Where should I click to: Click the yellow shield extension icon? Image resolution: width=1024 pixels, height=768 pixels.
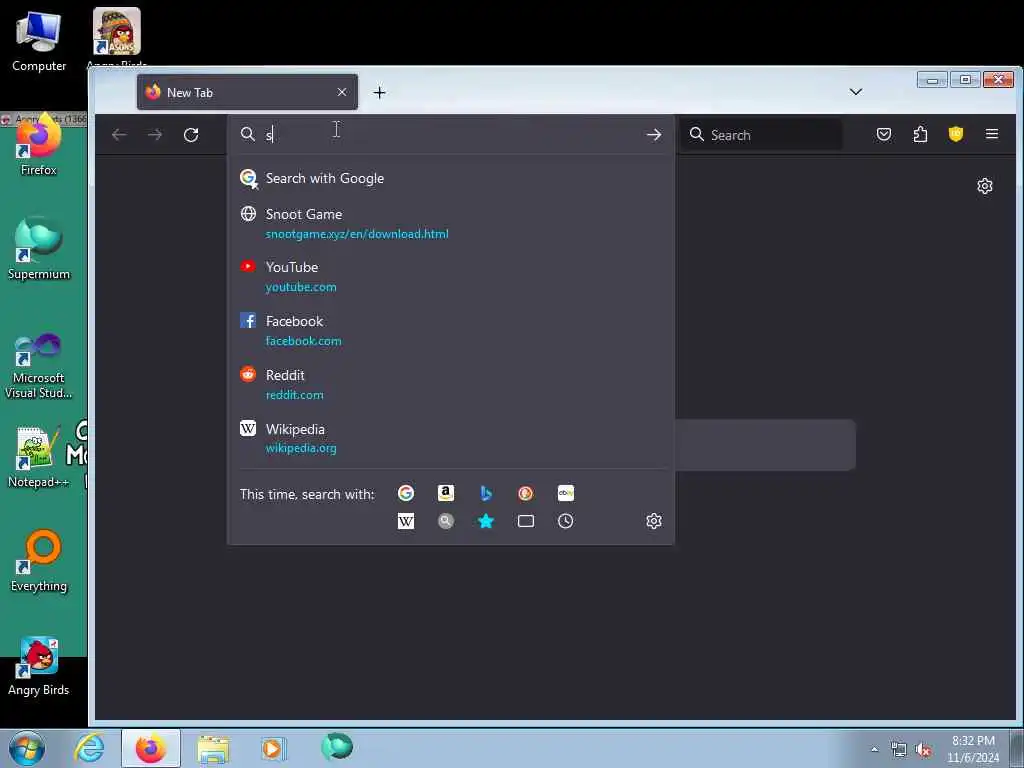955,134
